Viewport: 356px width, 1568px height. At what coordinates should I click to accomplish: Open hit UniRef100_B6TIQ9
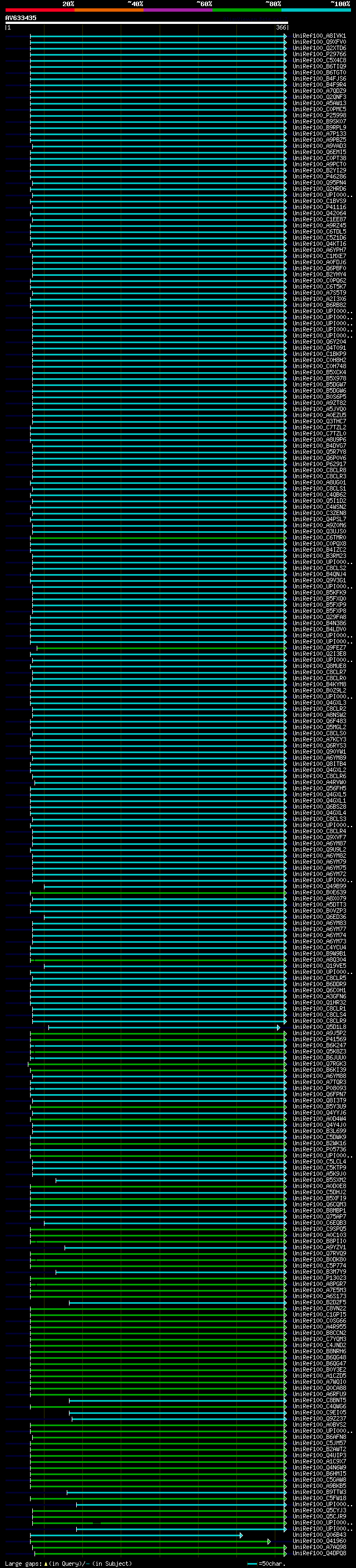coord(319,66)
